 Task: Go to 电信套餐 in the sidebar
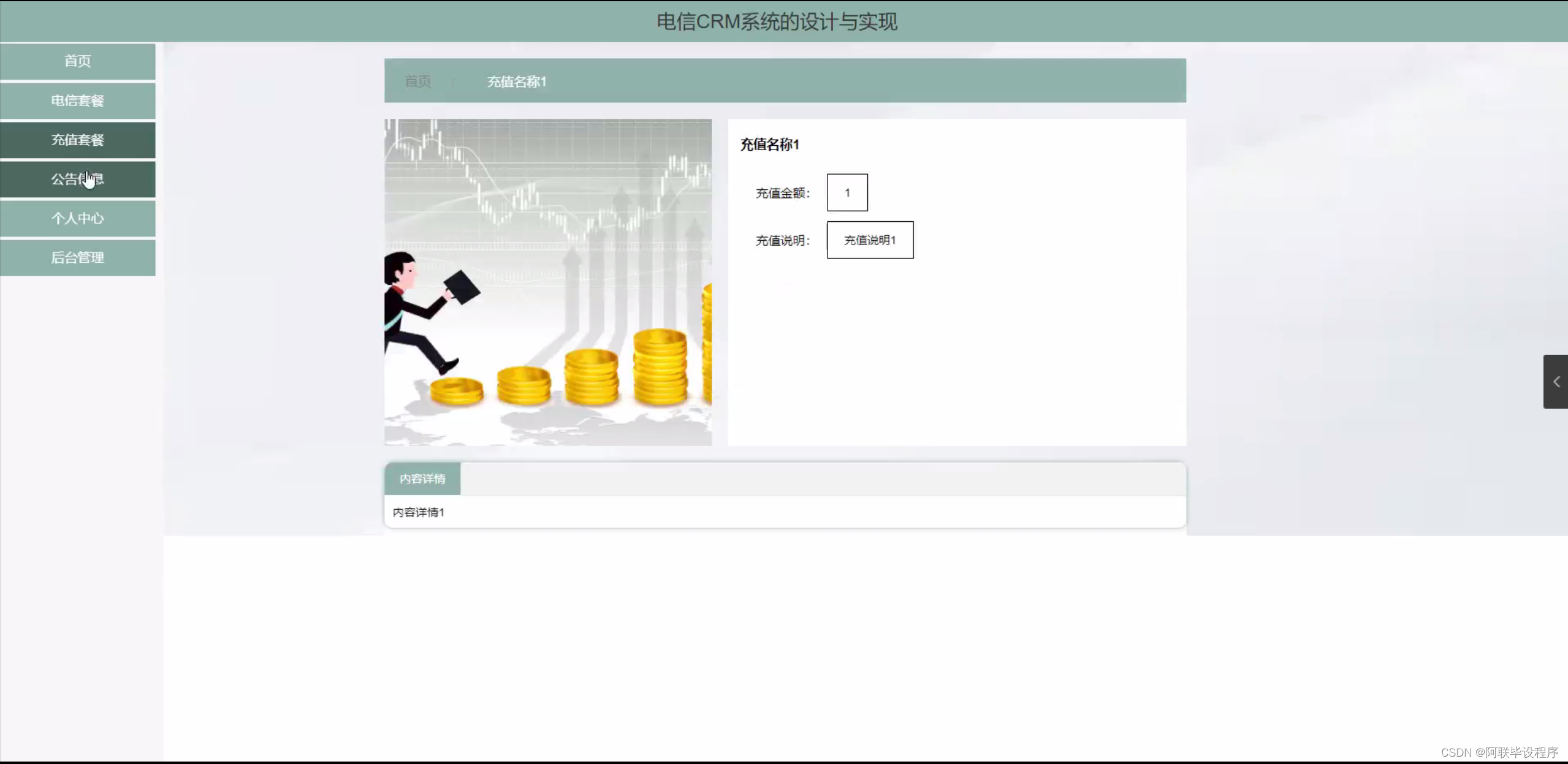point(77,100)
